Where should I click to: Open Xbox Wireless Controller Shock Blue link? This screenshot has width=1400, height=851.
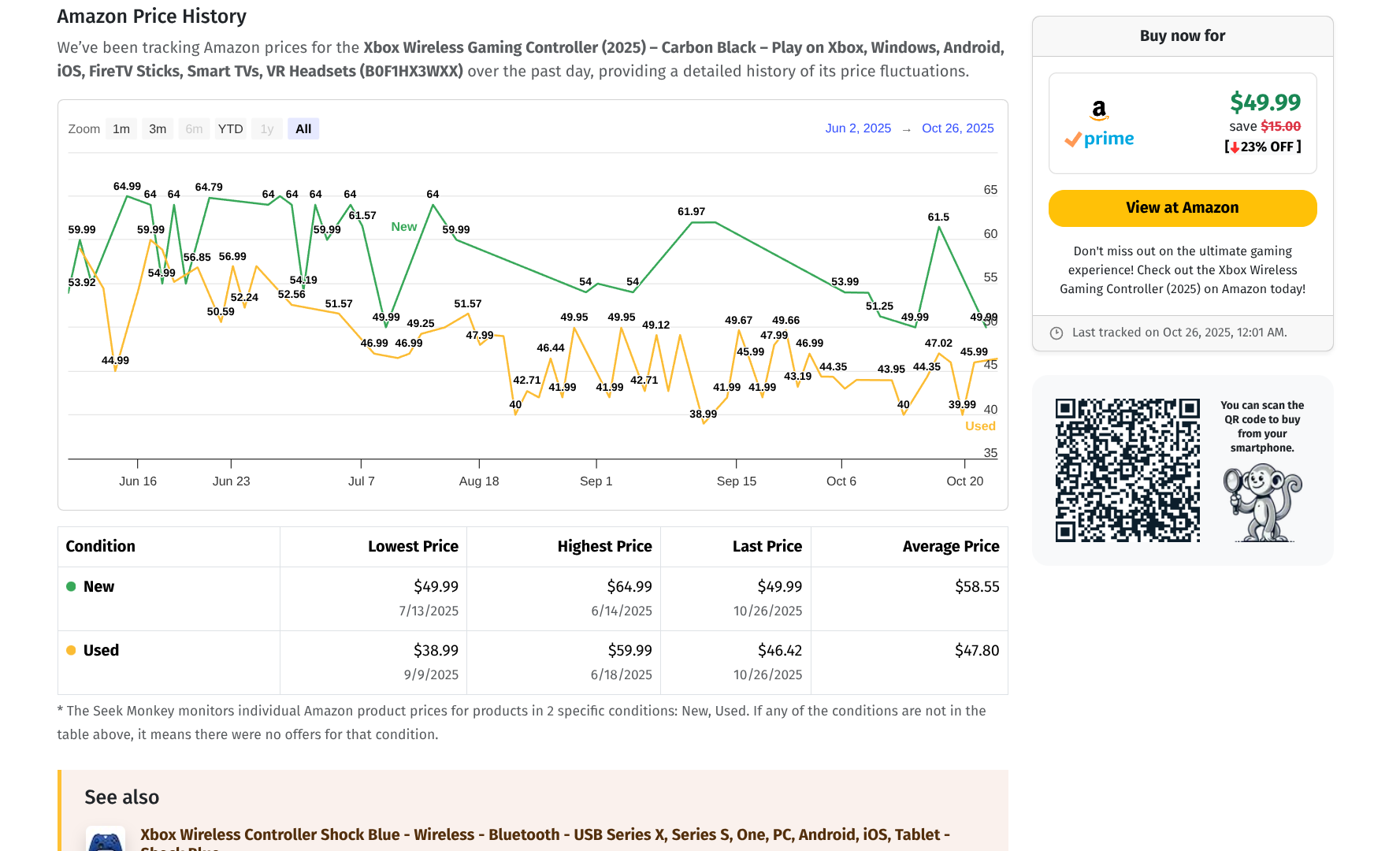click(545, 840)
